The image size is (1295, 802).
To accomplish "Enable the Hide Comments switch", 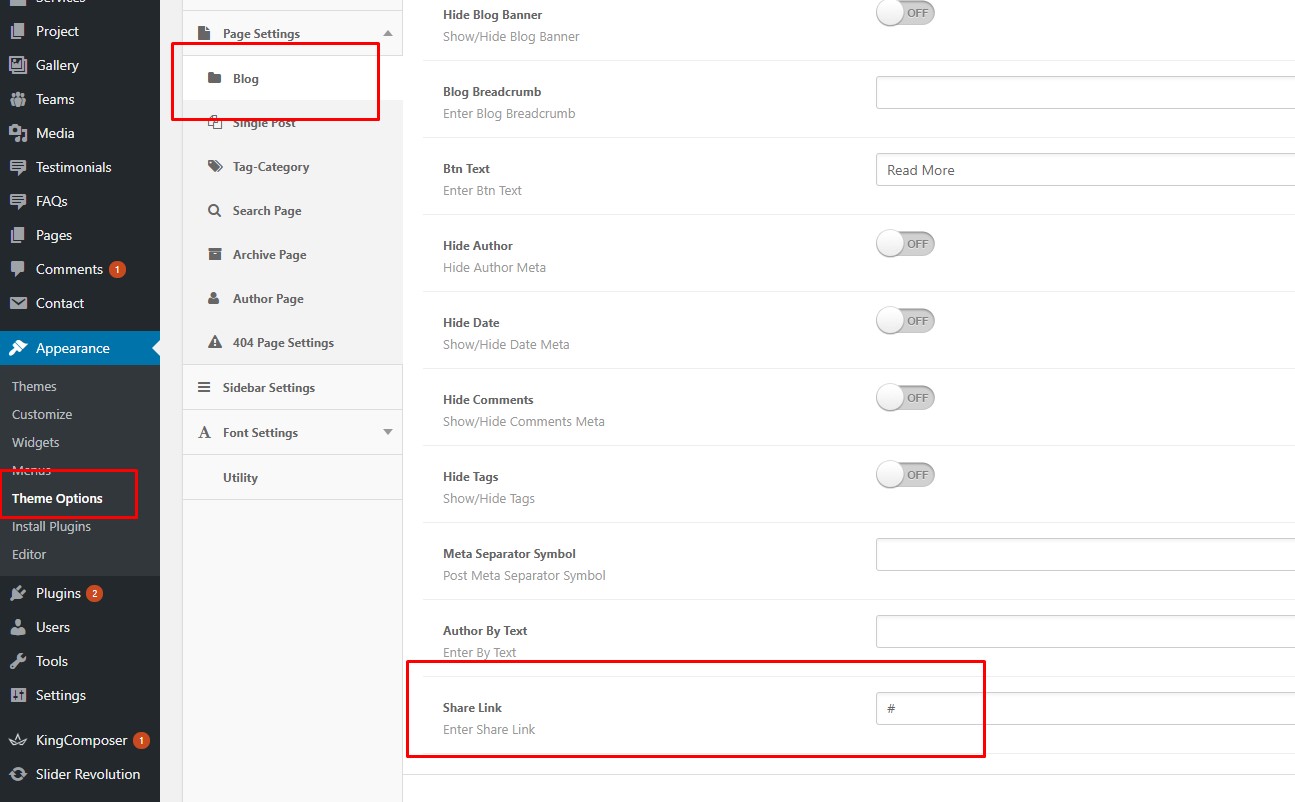I will click(x=905, y=398).
